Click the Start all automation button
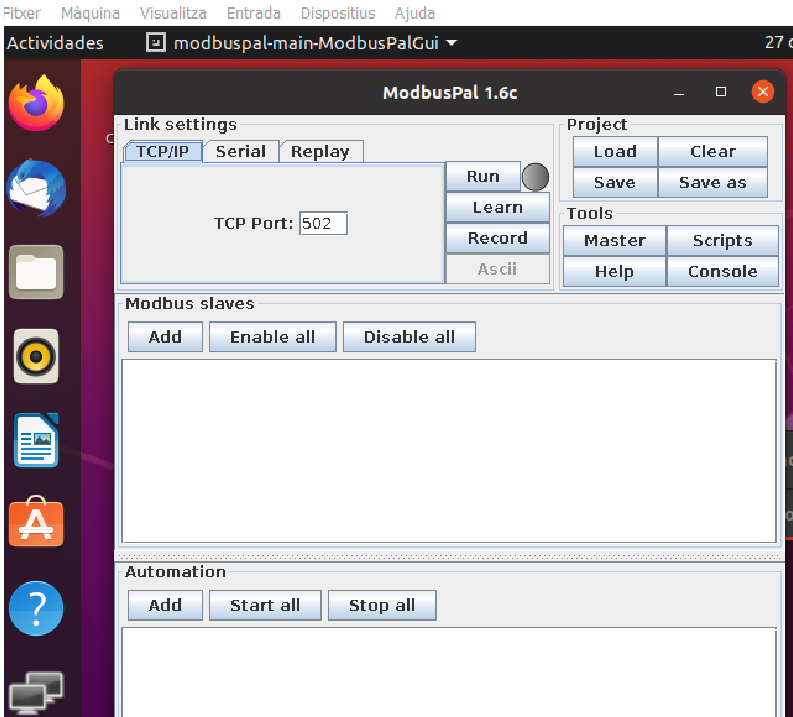Image resolution: width=793 pixels, height=717 pixels. pos(265,605)
